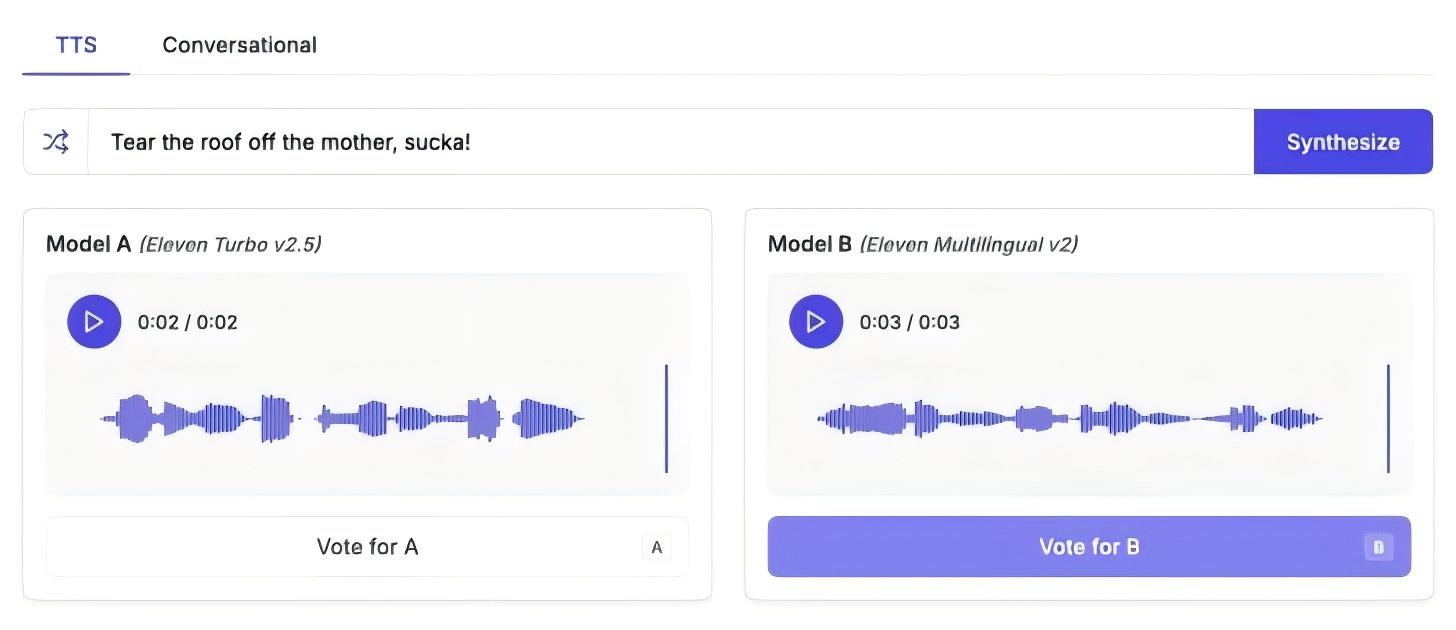Vote for B button

point(1089,546)
